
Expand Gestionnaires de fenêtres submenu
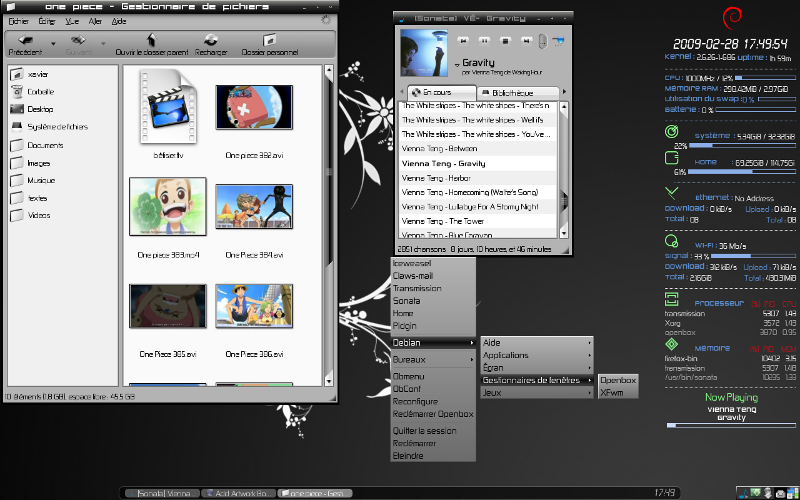[x=537, y=380]
